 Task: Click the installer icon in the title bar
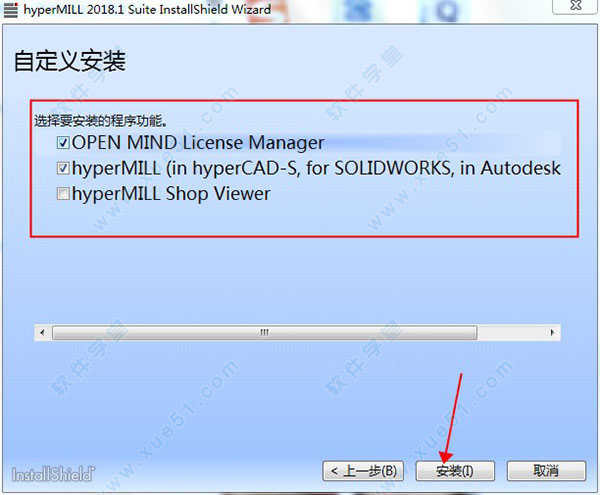coord(11,9)
